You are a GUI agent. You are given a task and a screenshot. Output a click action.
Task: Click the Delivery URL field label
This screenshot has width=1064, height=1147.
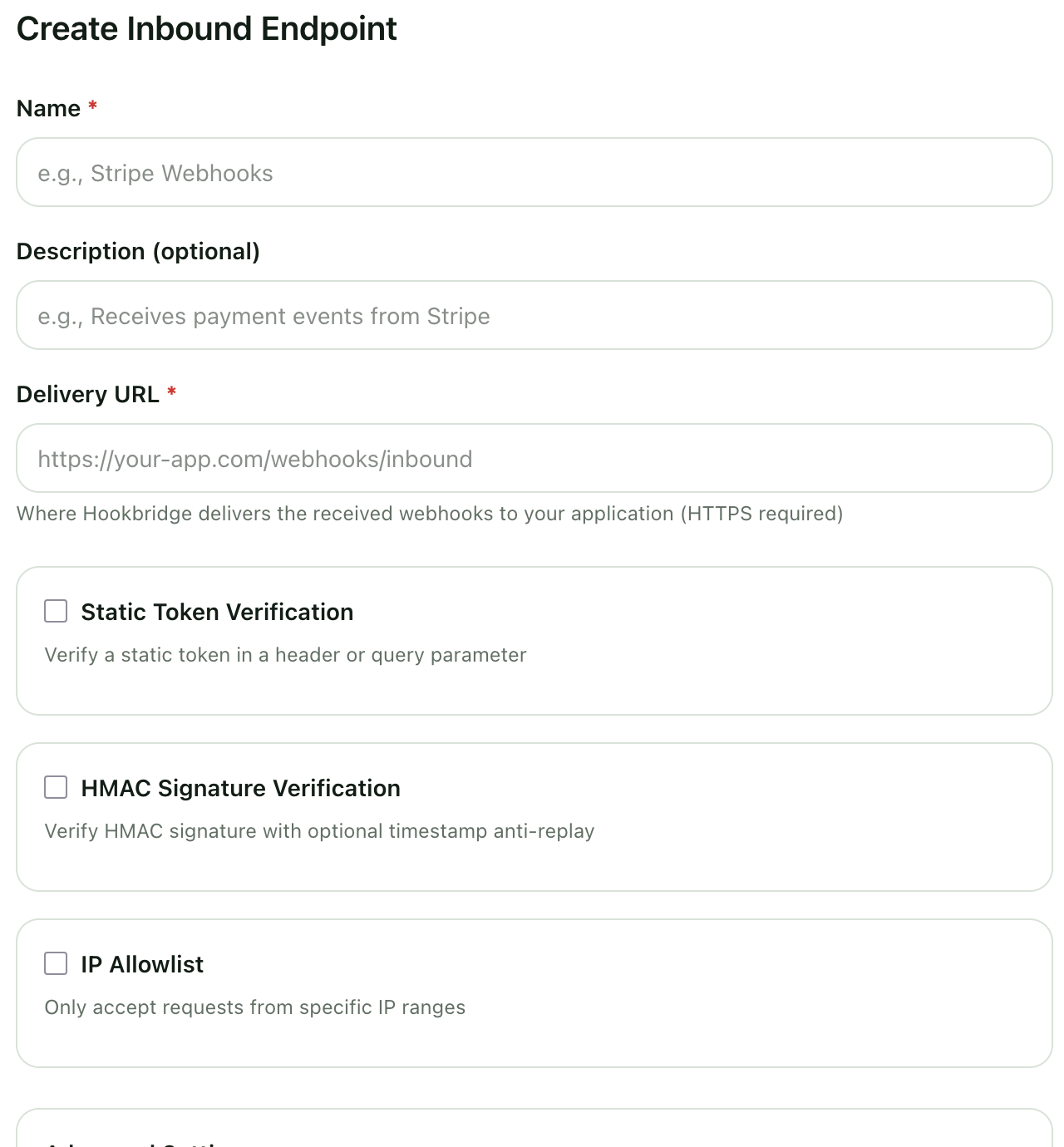[87, 395]
